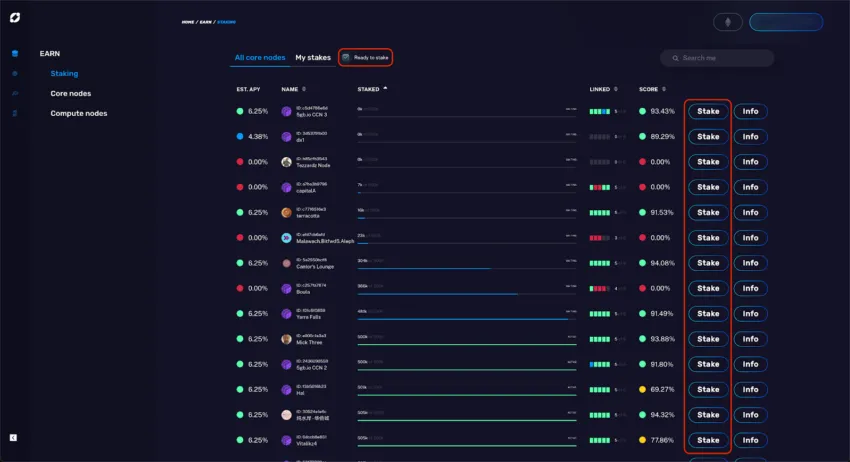Click the Castor's Lounge node avatar

point(286,263)
